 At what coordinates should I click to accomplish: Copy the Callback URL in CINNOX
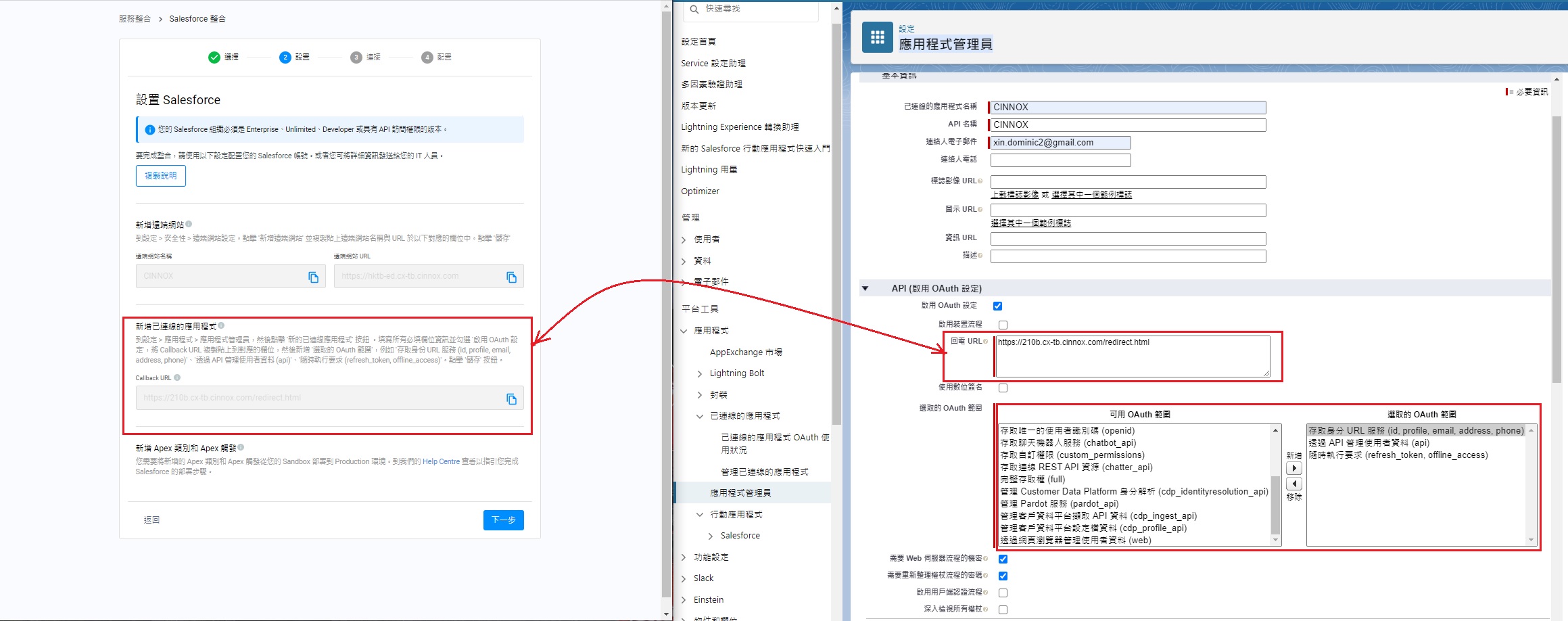click(x=512, y=399)
